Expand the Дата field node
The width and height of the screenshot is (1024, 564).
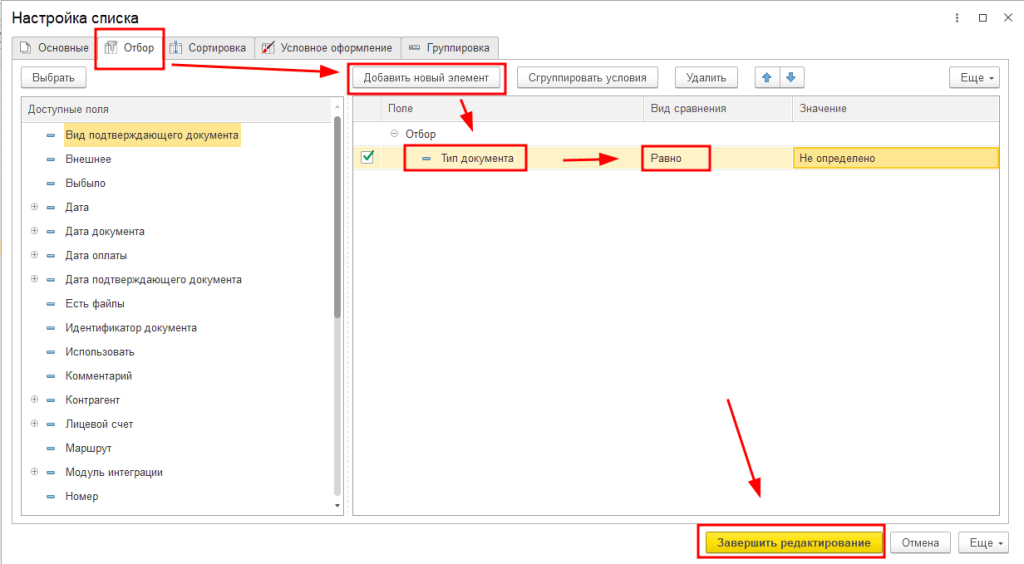coord(35,207)
